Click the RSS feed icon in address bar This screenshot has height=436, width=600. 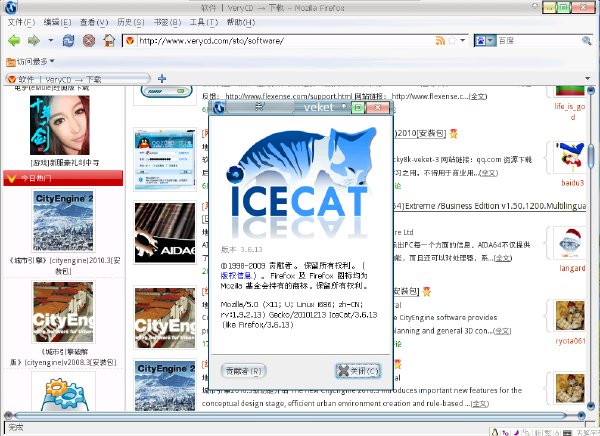(440, 41)
